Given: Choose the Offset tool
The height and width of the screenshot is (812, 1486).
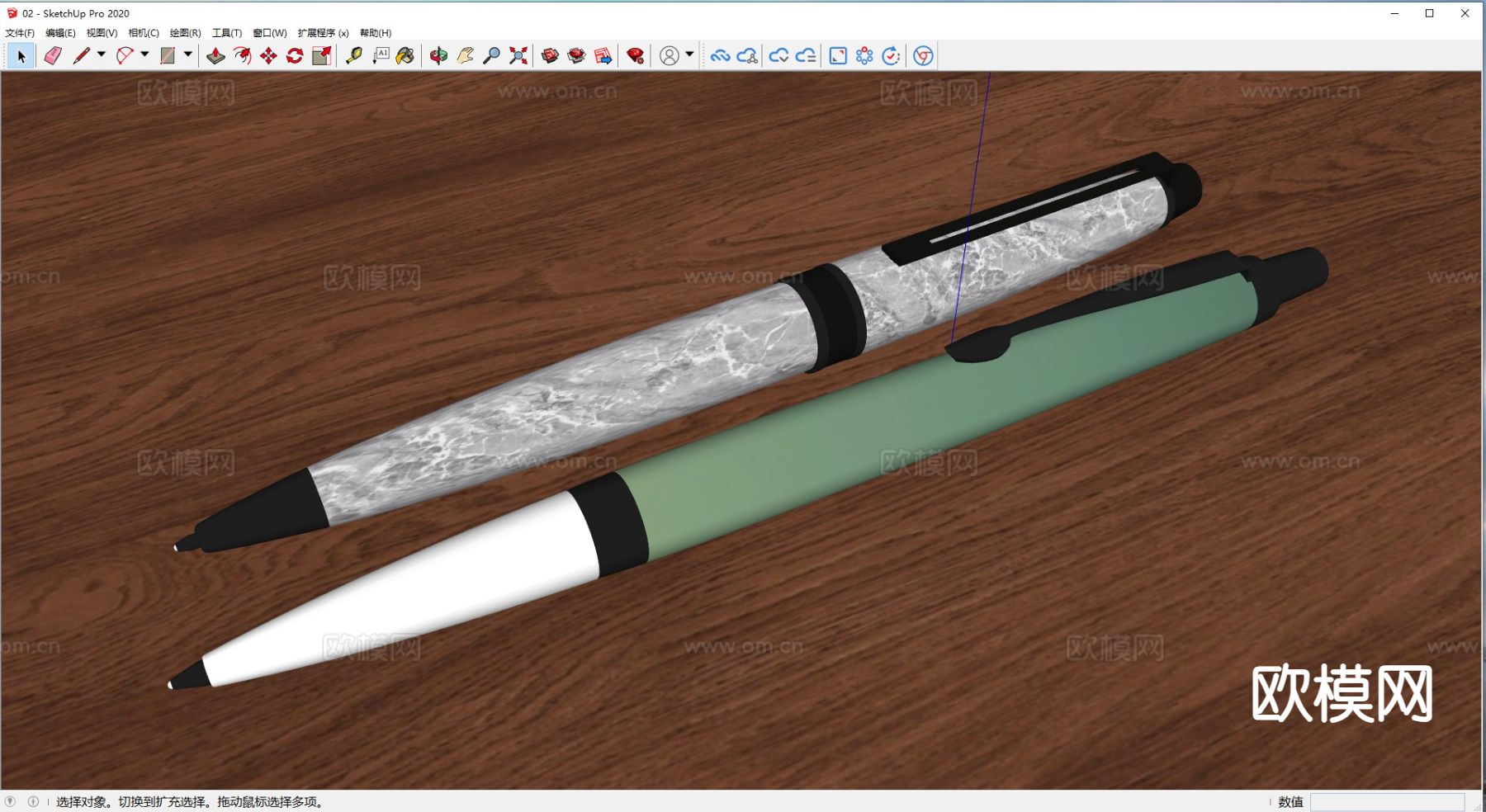Looking at the screenshot, I should pos(242,56).
